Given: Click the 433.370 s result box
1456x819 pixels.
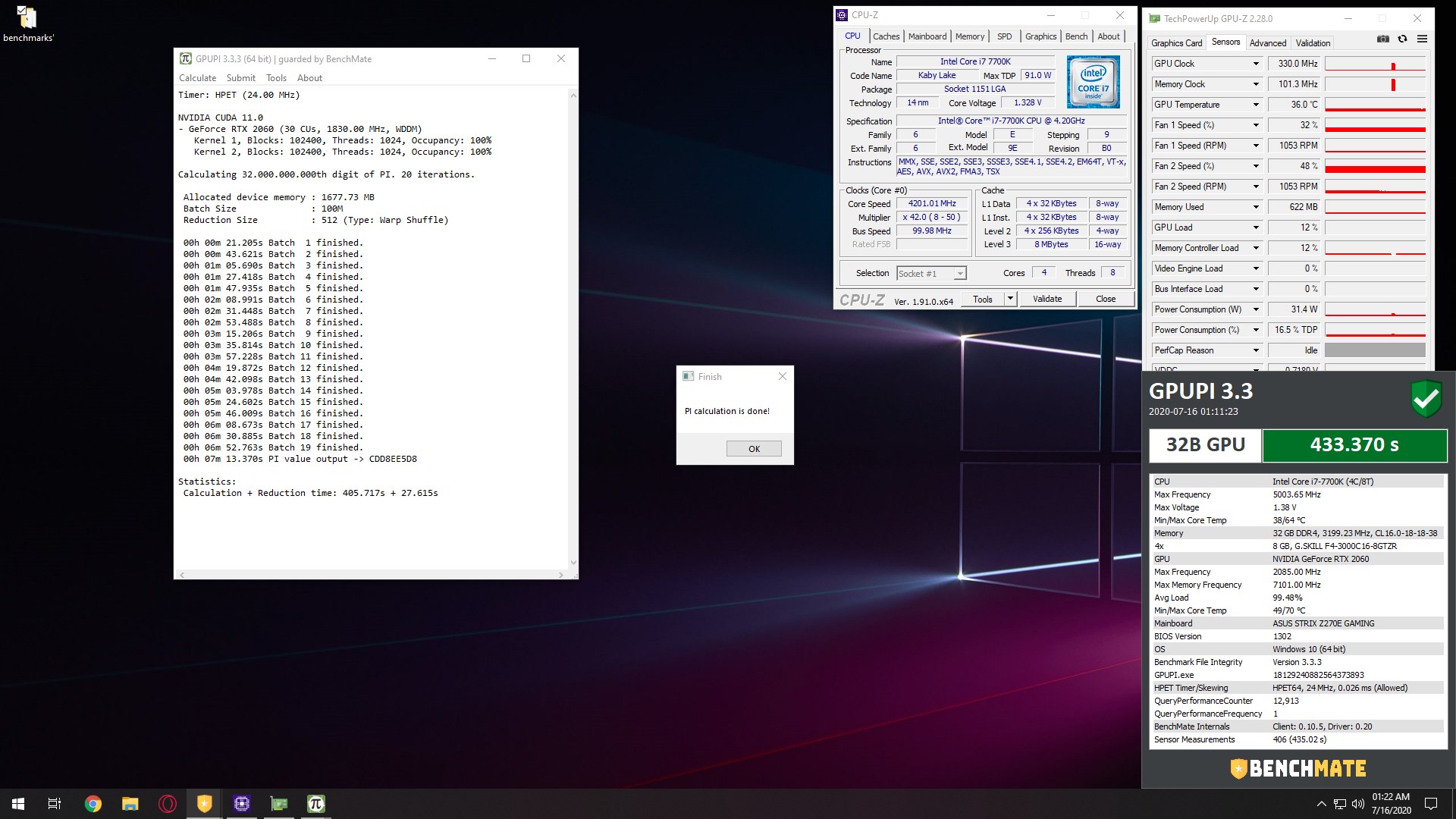Looking at the screenshot, I should (1354, 445).
